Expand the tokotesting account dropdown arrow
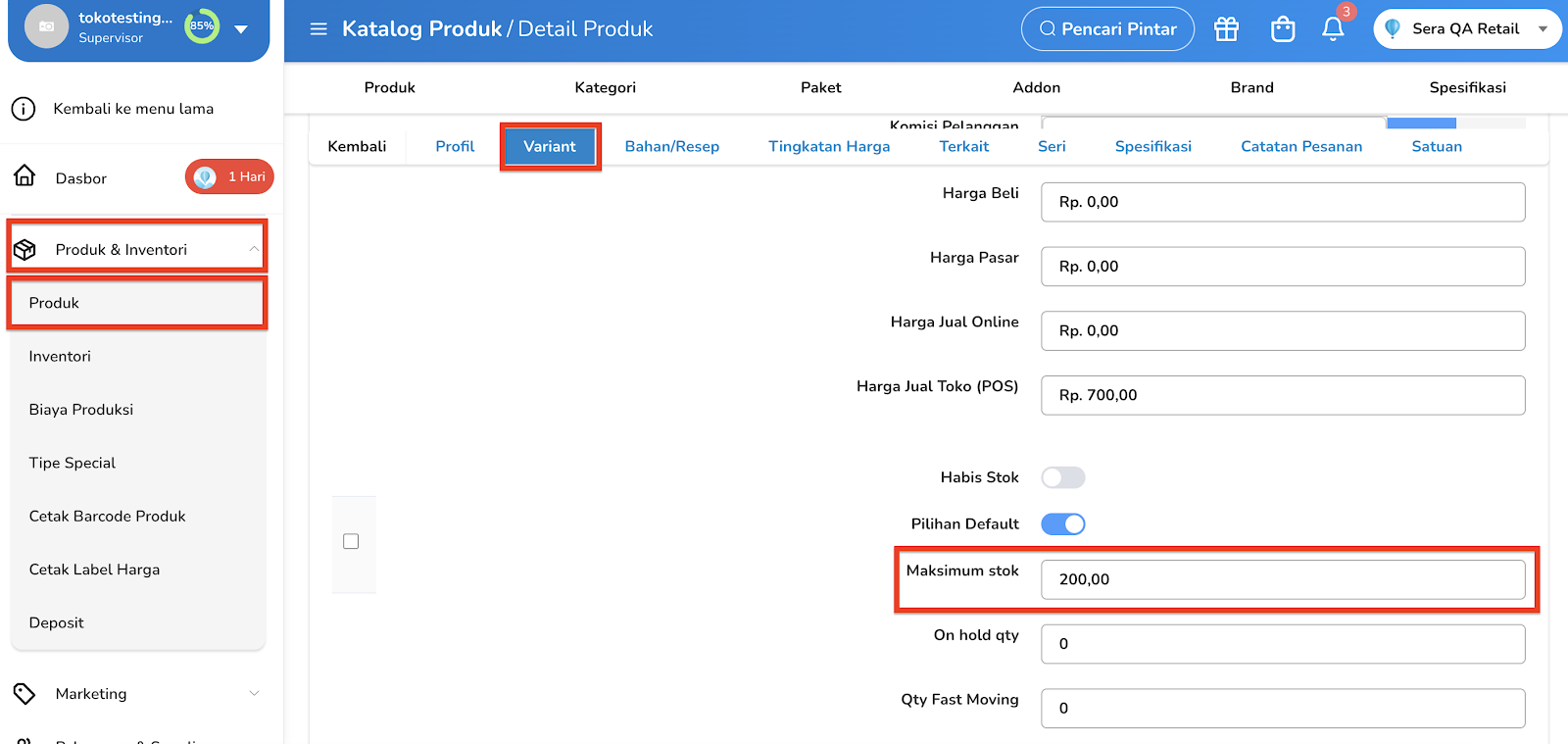Image resolution: width=1568 pixels, height=744 pixels. tap(241, 29)
